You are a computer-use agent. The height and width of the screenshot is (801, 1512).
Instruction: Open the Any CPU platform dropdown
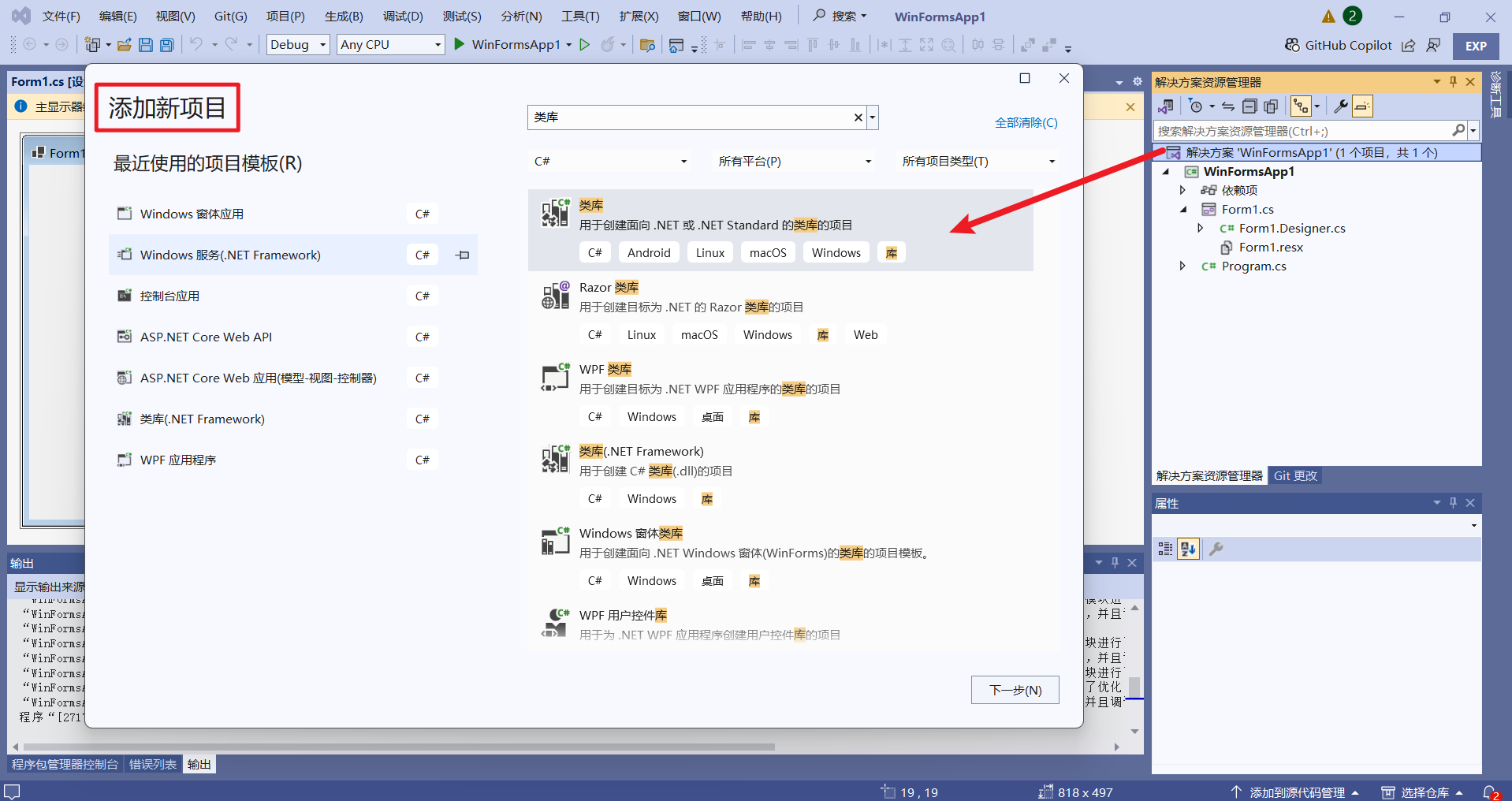[391, 45]
